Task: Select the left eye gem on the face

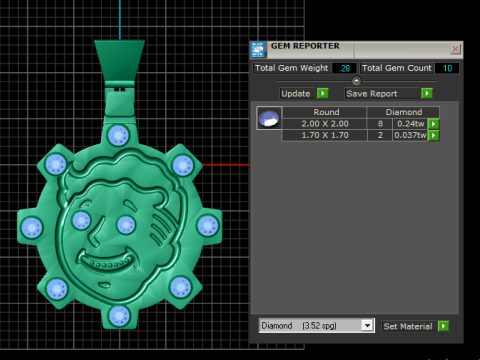Action: pos(81,220)
